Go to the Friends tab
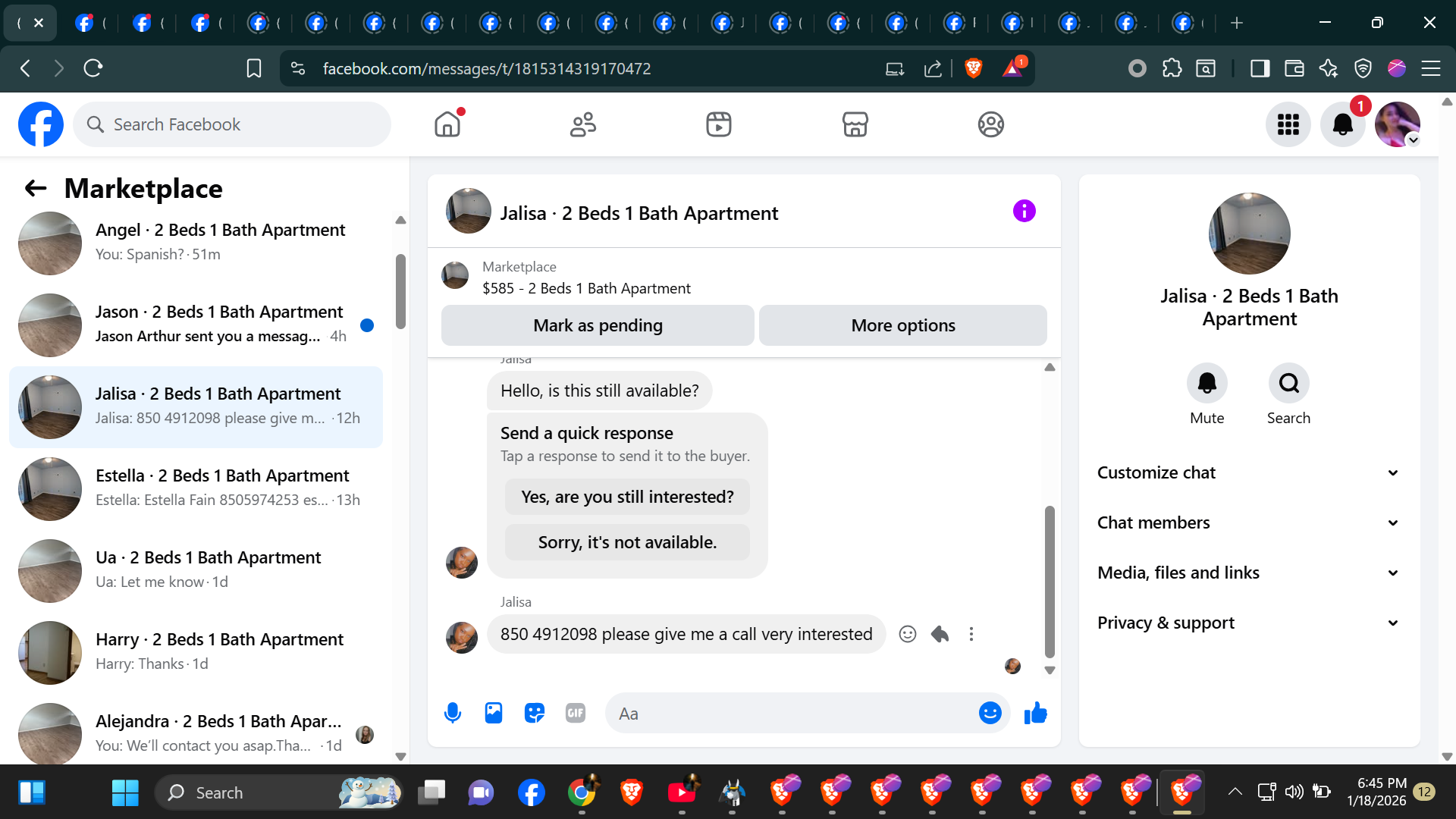The height and width of the screenshot is (819, 1456). [x=582, y=124]
